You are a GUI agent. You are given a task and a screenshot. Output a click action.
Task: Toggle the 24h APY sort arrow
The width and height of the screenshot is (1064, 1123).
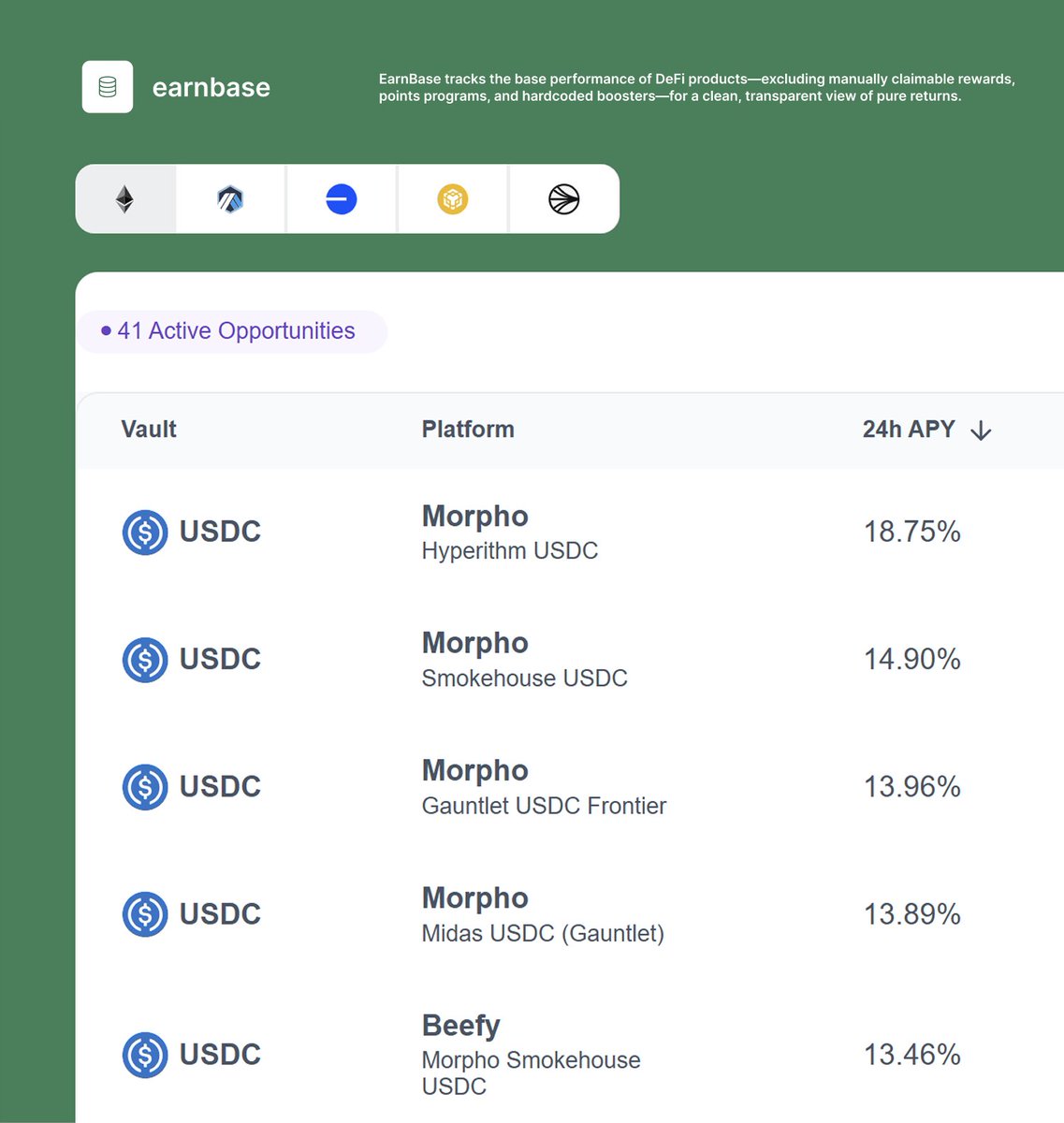coord(981,430)
